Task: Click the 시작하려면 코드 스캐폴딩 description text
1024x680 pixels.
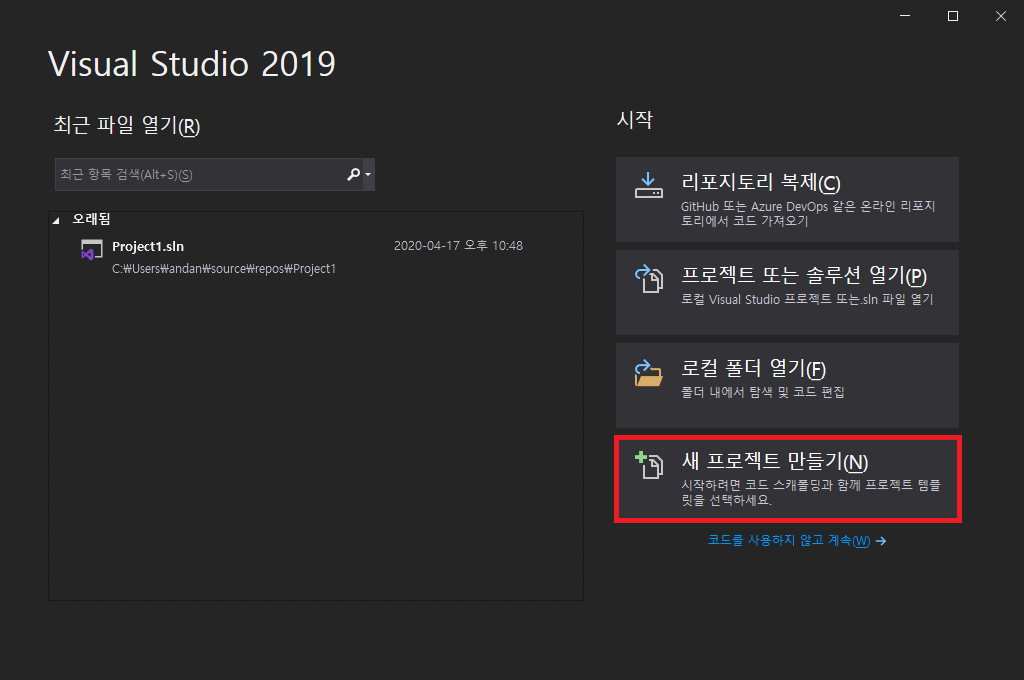Action: [x=811, y=493]
